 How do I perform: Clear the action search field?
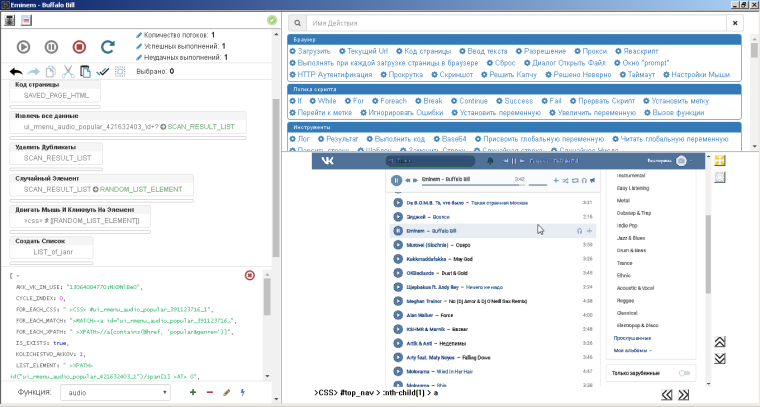tap(736, 21)
